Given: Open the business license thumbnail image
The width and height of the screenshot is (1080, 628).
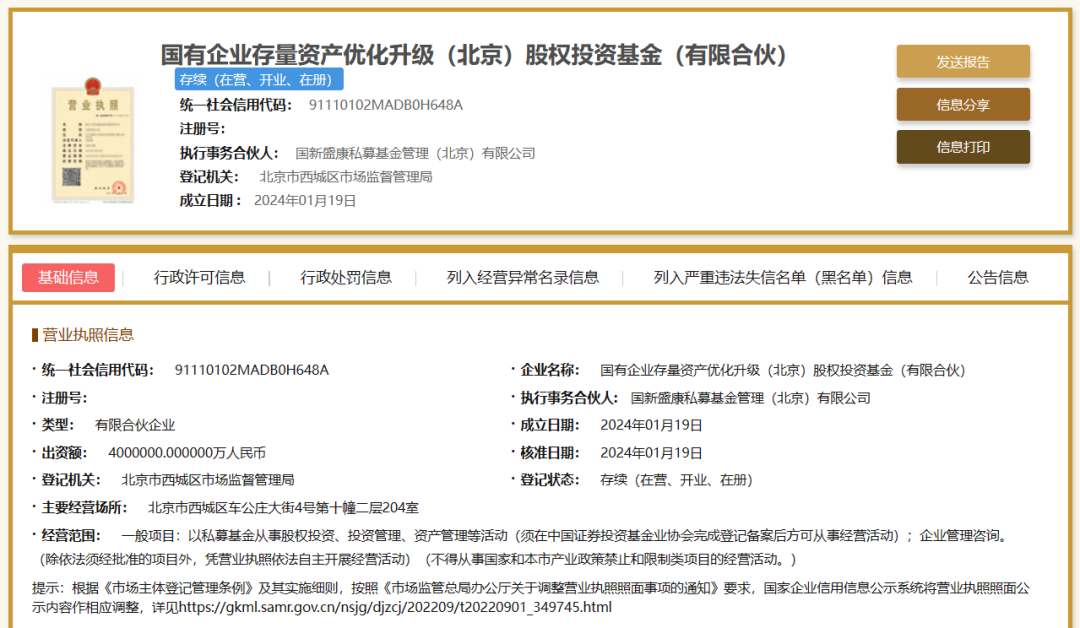Looking at the screenshot, I should (93, 140).
